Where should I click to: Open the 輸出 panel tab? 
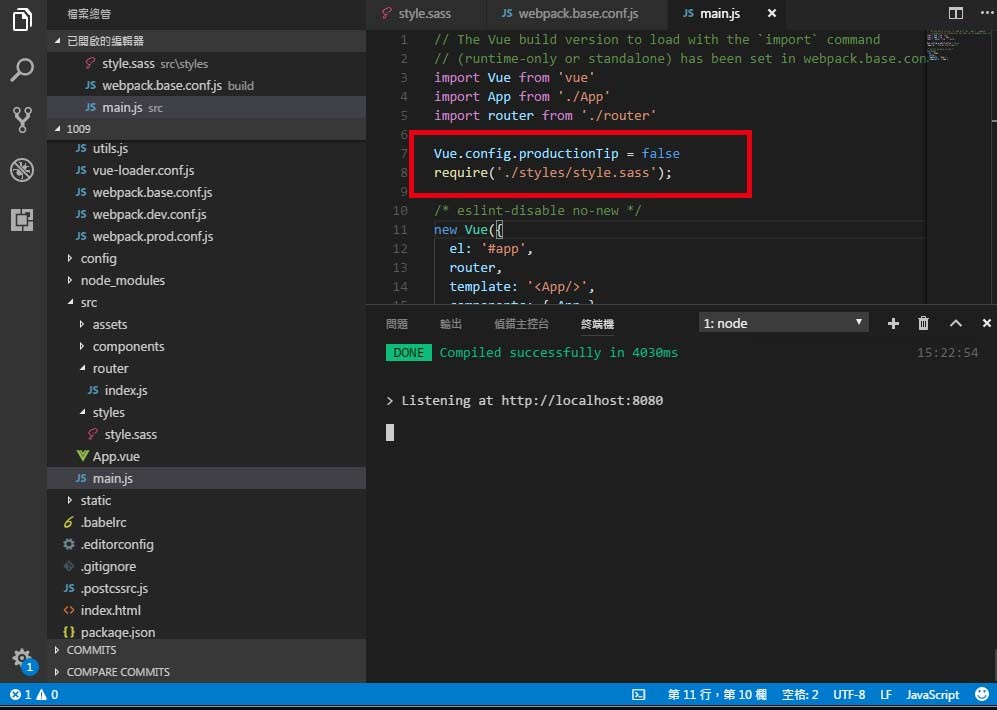[x=451, y=324]
